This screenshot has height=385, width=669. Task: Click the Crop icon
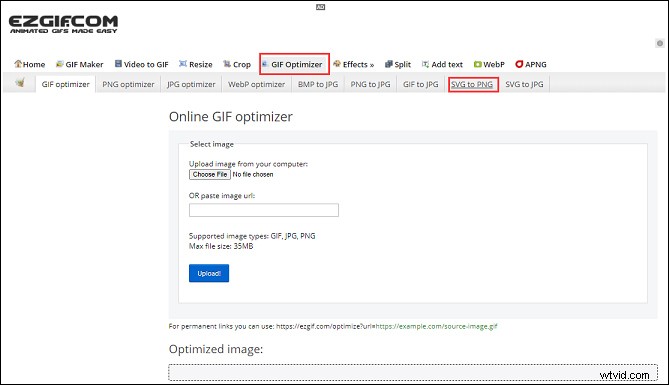pos(227,64)
